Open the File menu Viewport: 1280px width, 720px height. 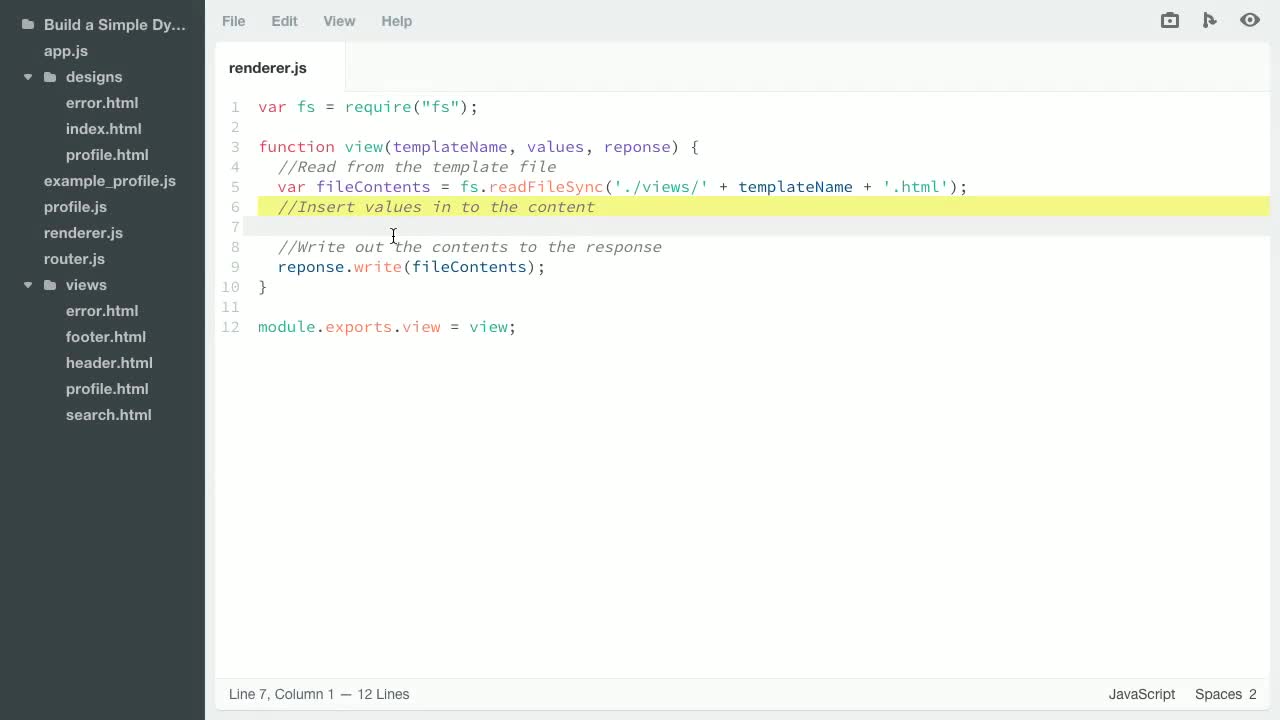233,21
